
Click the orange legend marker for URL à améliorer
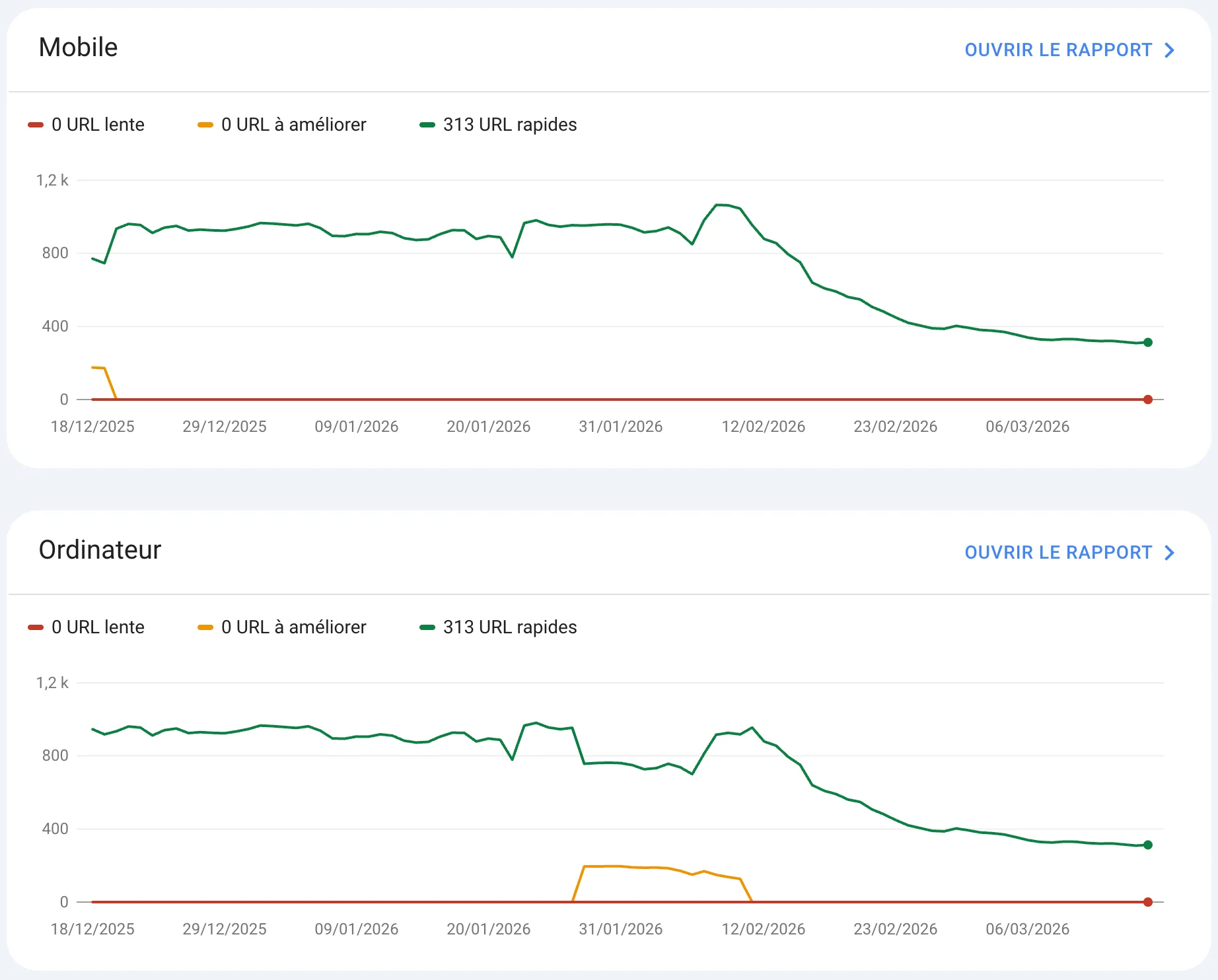coord(205,123)
